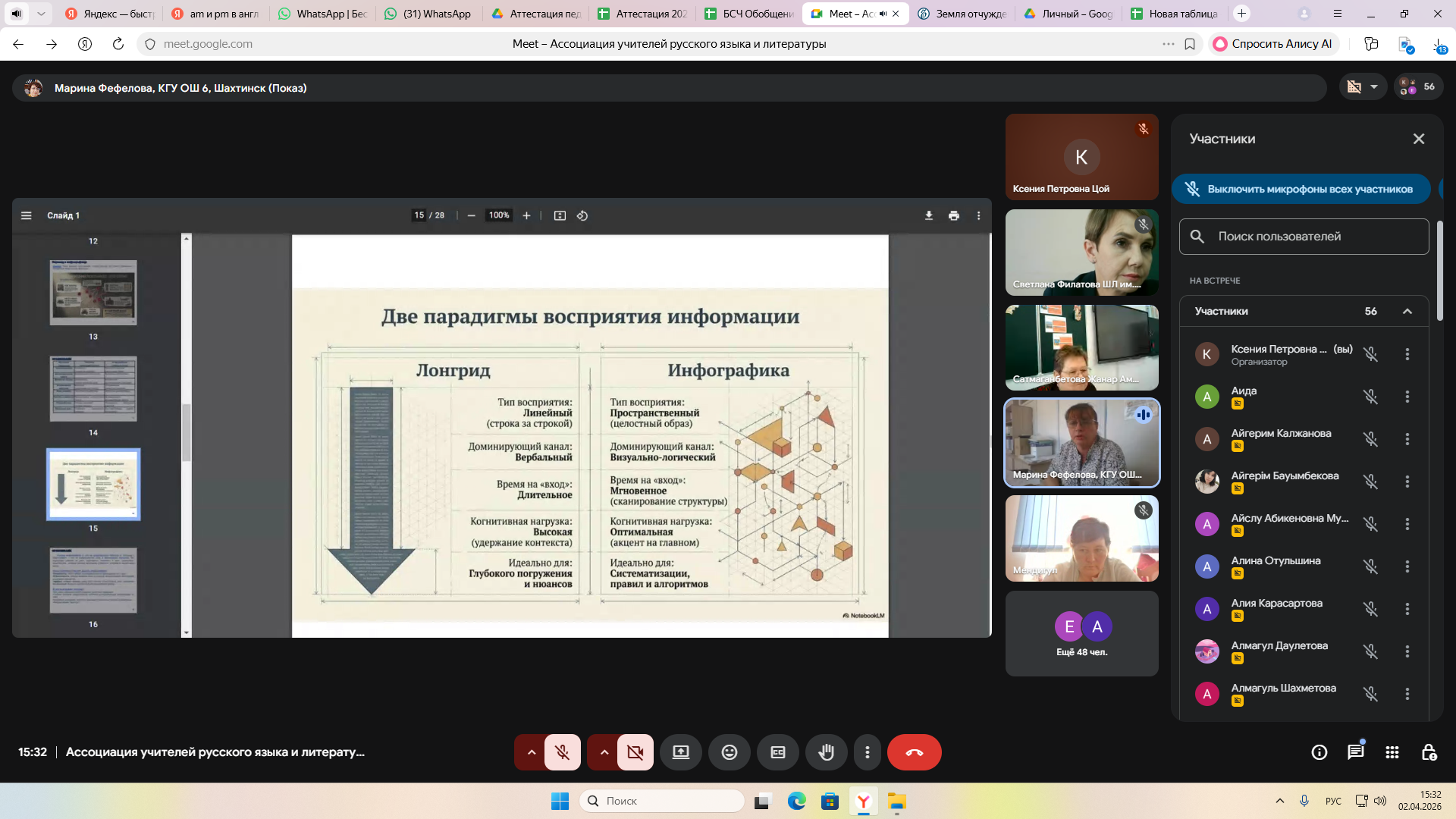
Task: Open host controls lock icon
Action: (x=1429, y=752)
